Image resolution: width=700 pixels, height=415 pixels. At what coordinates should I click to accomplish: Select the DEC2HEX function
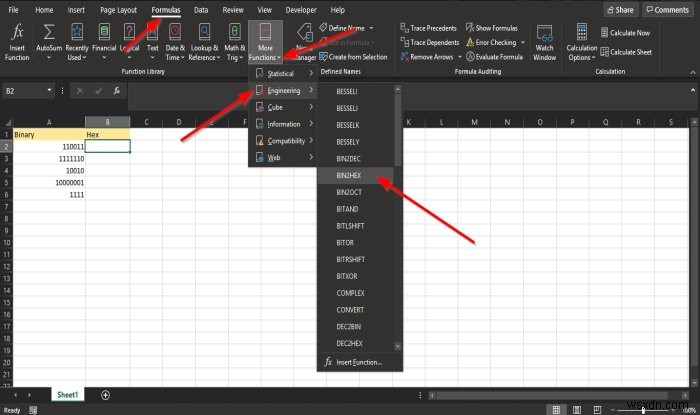356,343
